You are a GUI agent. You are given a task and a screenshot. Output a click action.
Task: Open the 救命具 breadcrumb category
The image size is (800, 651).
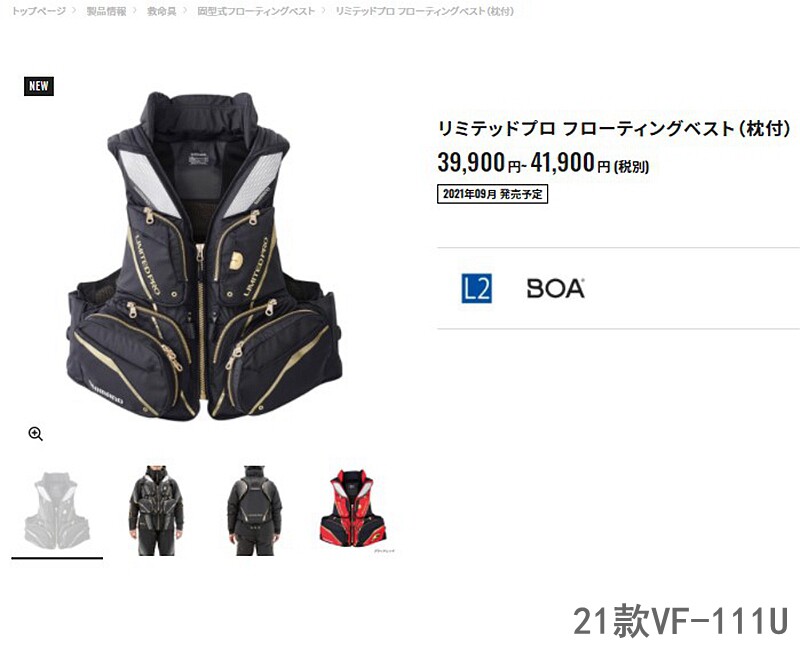[162, 11]
